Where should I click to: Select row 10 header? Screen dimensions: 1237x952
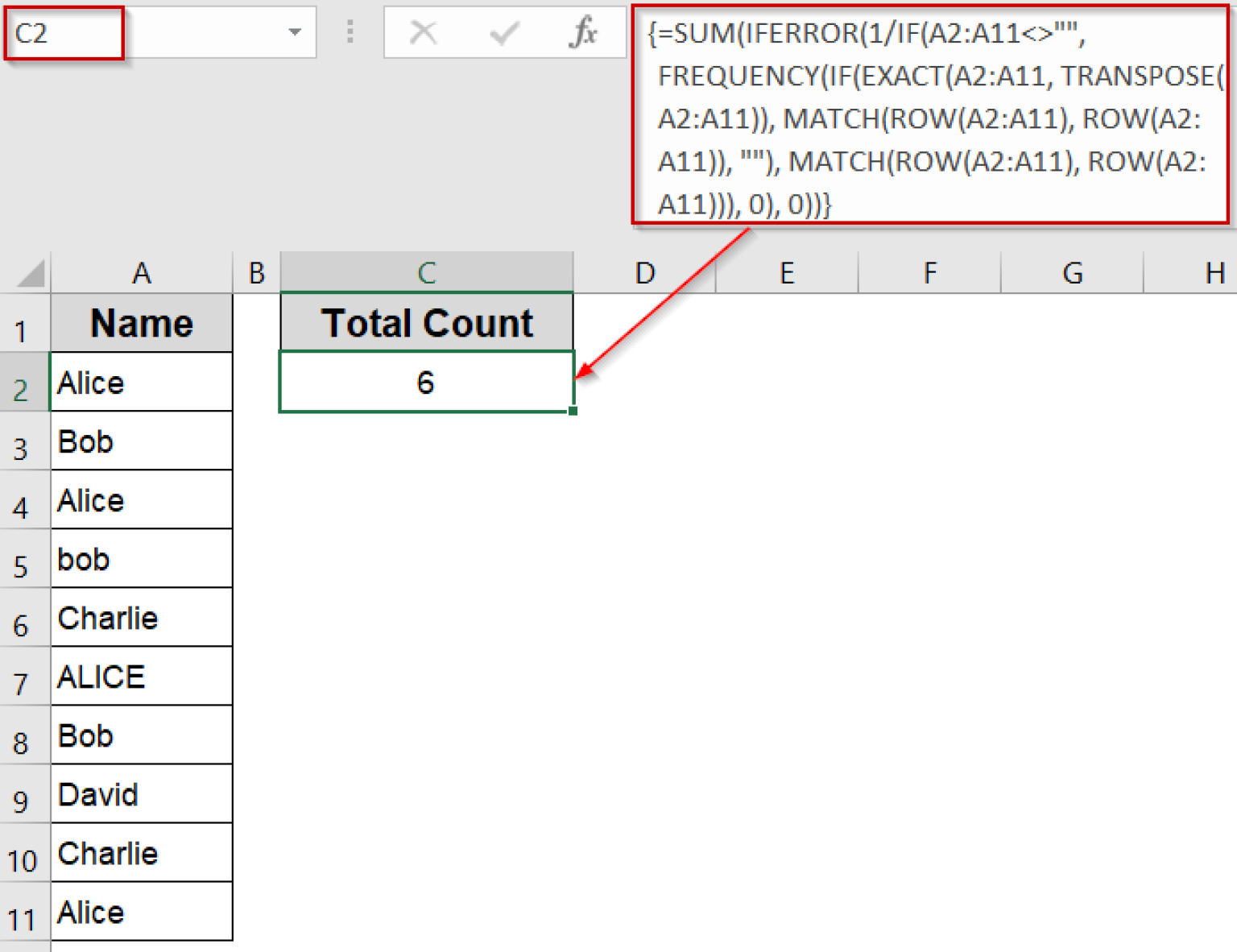[x=23, y=860]
